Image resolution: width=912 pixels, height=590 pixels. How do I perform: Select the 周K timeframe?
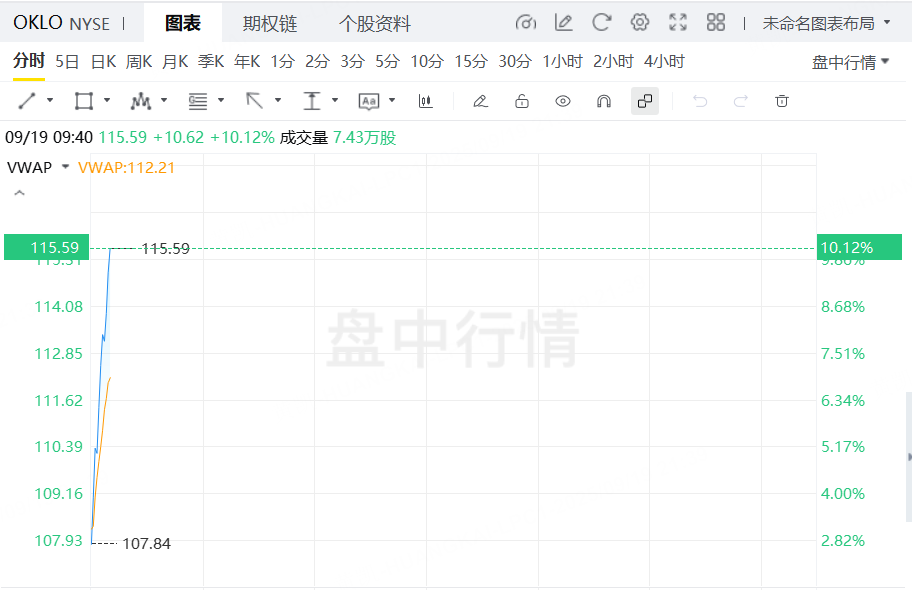pyautogui.click(x=139, y=61)
